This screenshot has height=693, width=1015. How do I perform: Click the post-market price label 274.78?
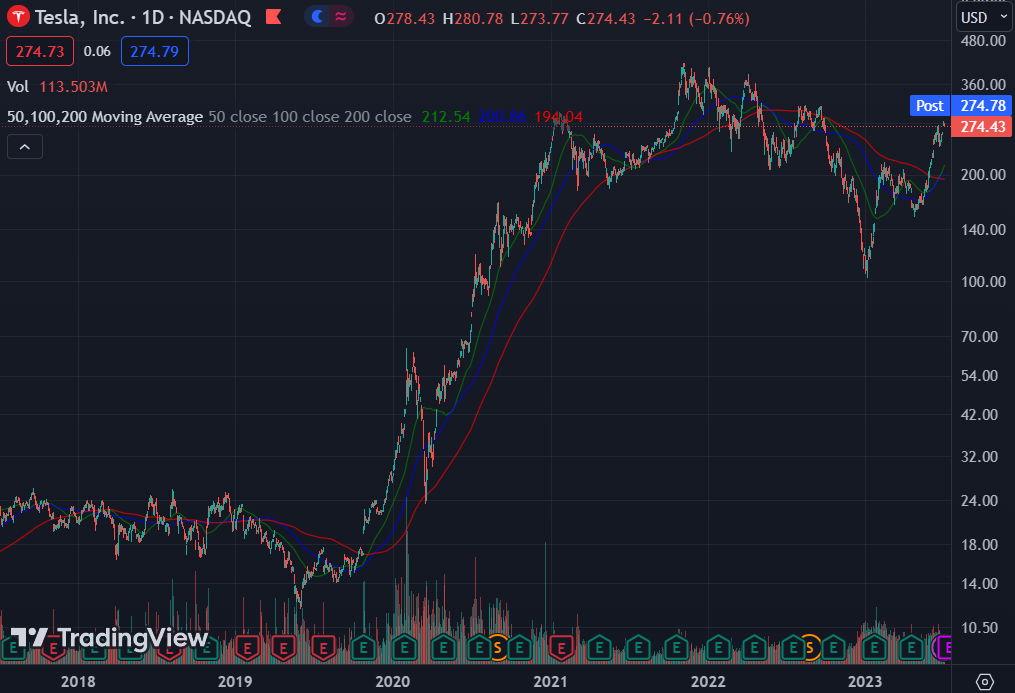983,105
